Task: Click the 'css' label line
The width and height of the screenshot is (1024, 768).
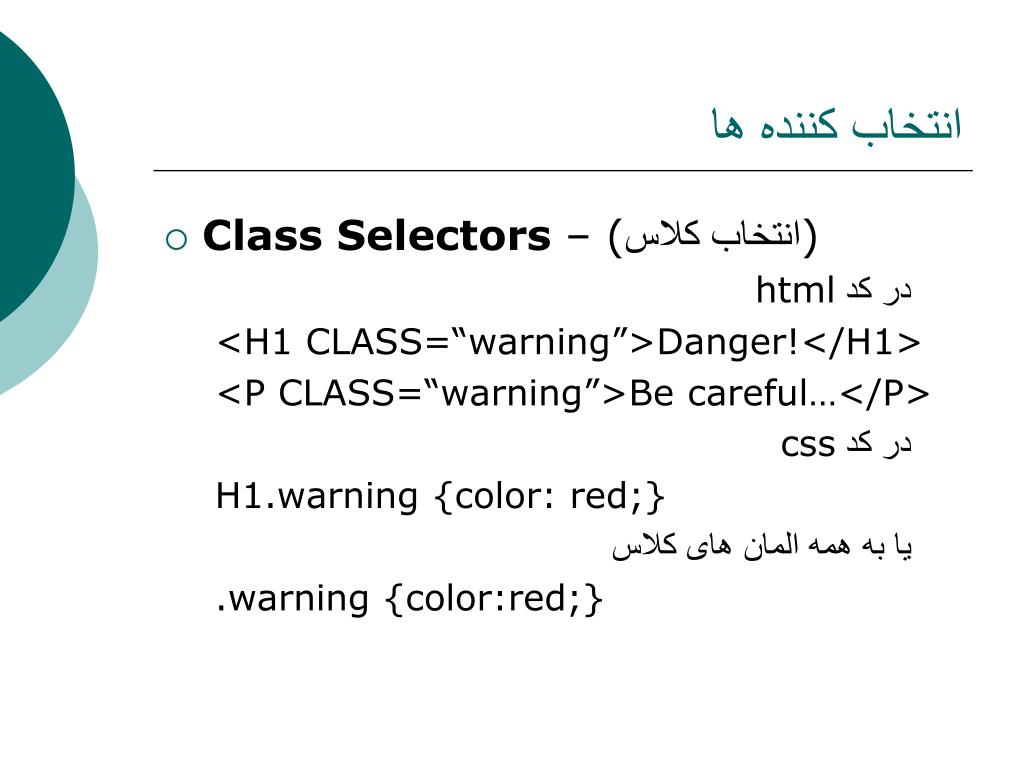Action: click(846, 444)
